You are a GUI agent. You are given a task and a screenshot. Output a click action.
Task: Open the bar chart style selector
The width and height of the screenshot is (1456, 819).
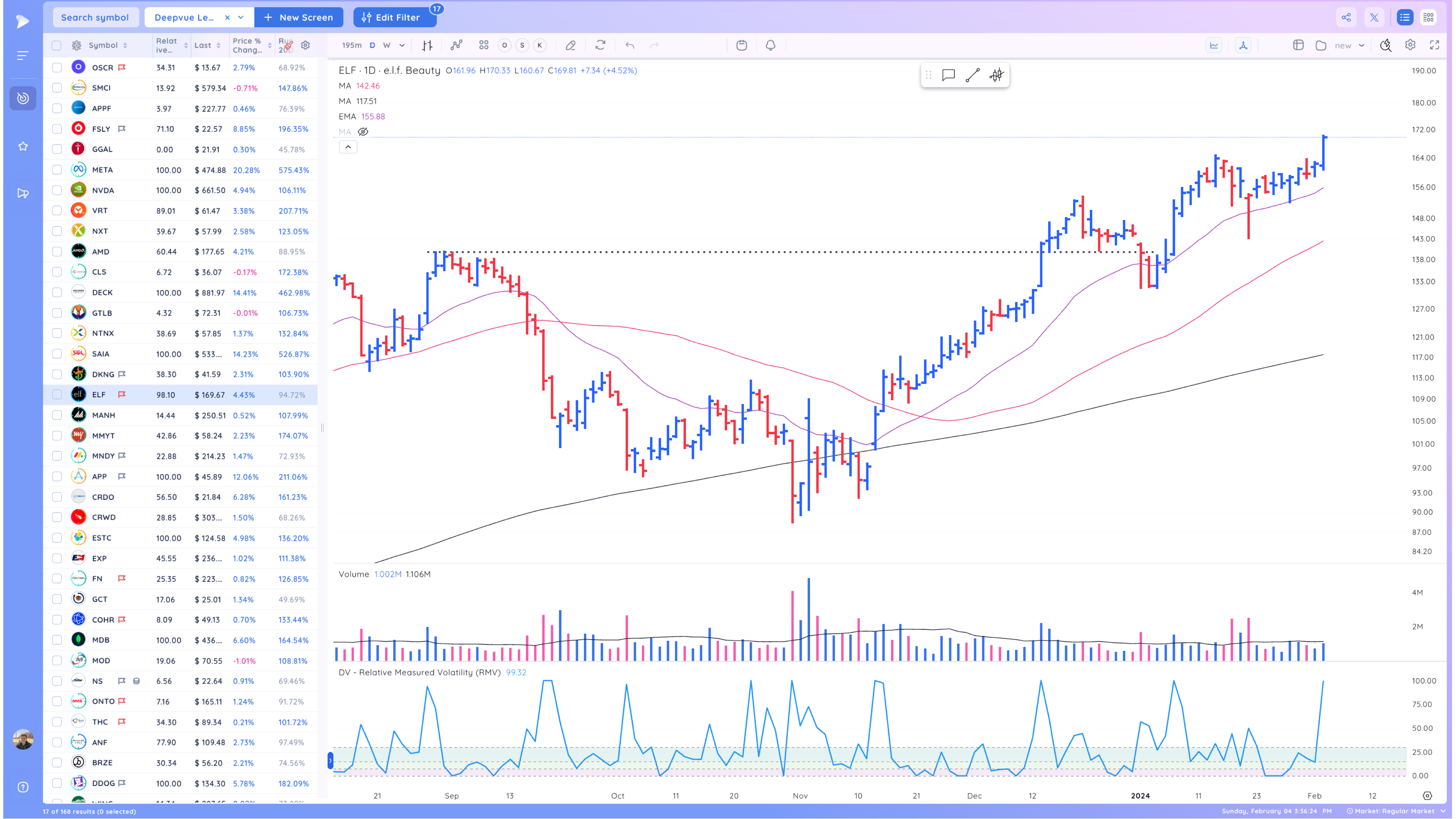[x=427, y=45]
